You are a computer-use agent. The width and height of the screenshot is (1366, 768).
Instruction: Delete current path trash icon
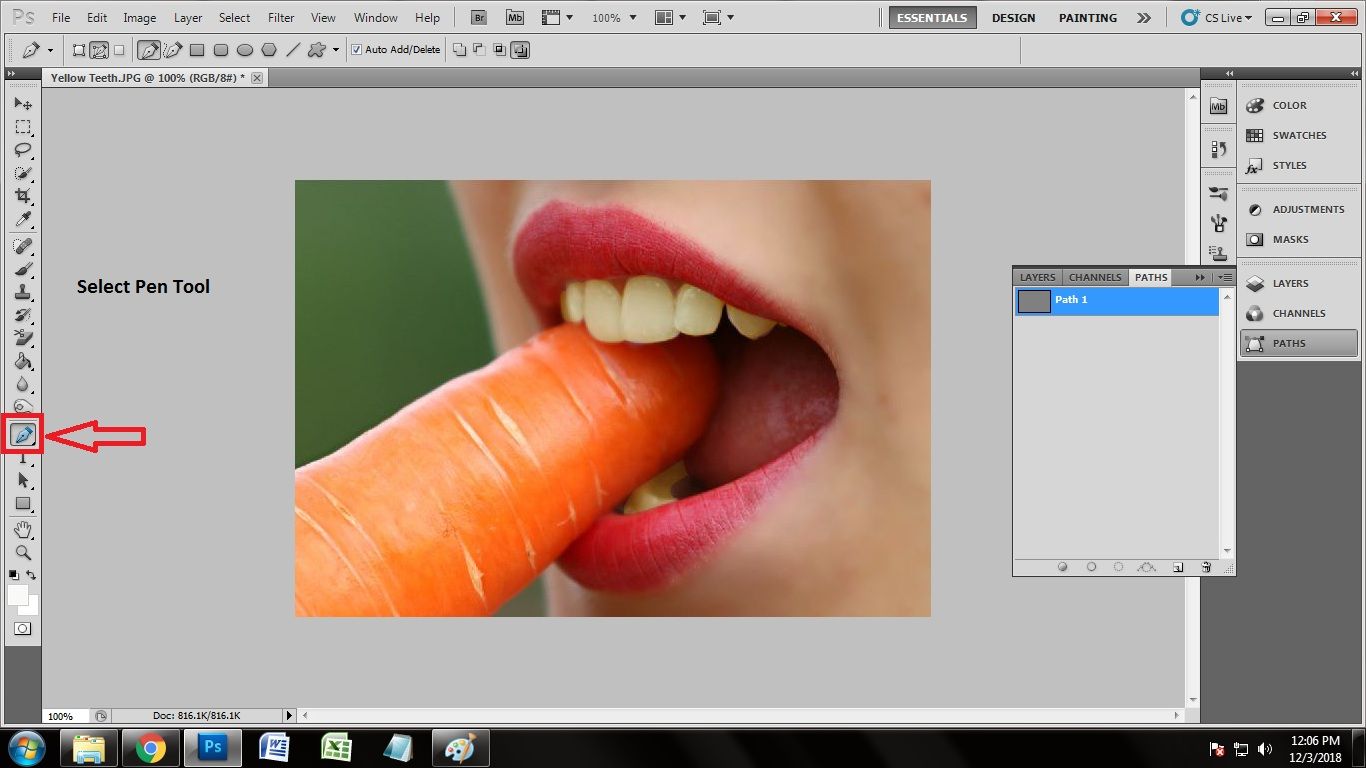(x=1206, y=567)
